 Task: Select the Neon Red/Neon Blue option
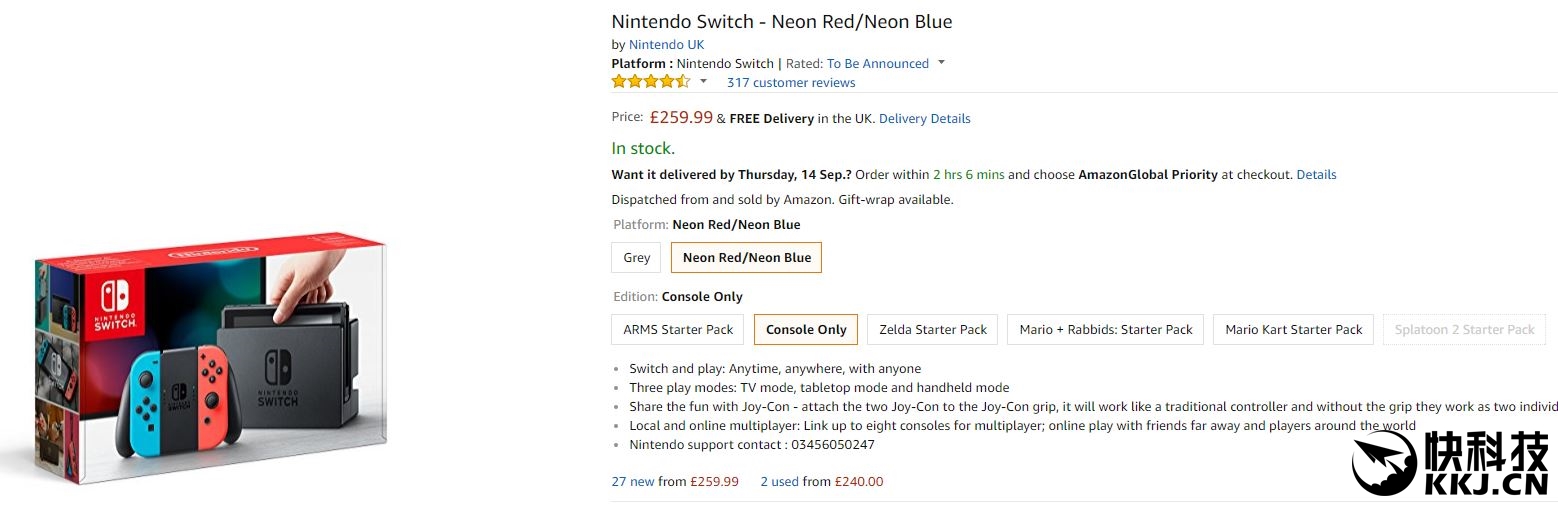click(x=746, y=258)
